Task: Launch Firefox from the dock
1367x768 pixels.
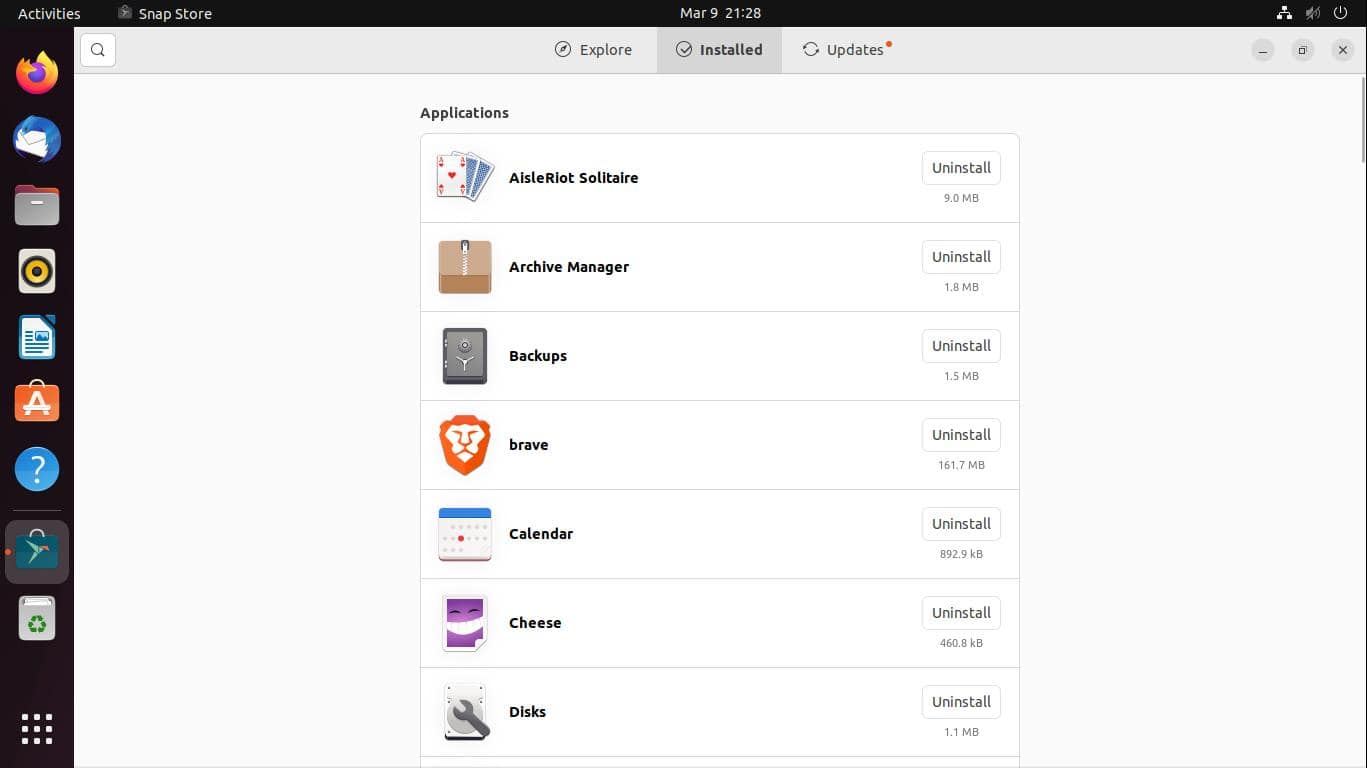Action: coord(36,71)
